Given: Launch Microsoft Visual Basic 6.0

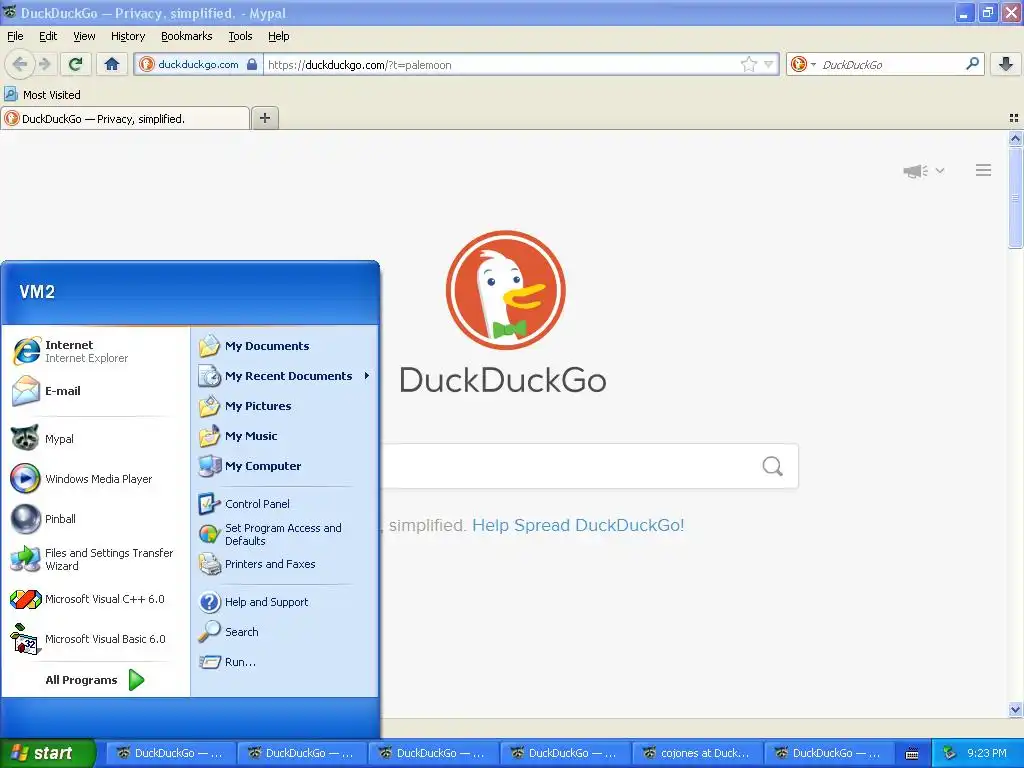Looking at the screenshot, I should (93, 639).
